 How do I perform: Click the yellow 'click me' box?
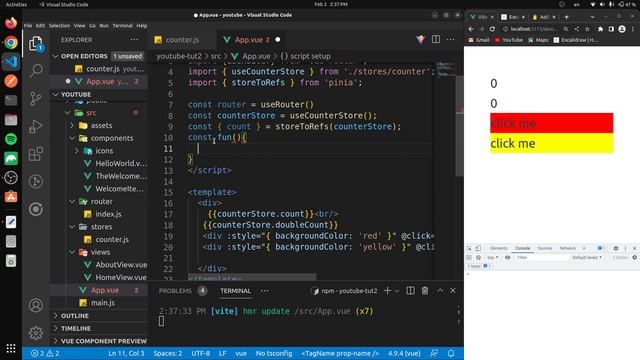551,143
